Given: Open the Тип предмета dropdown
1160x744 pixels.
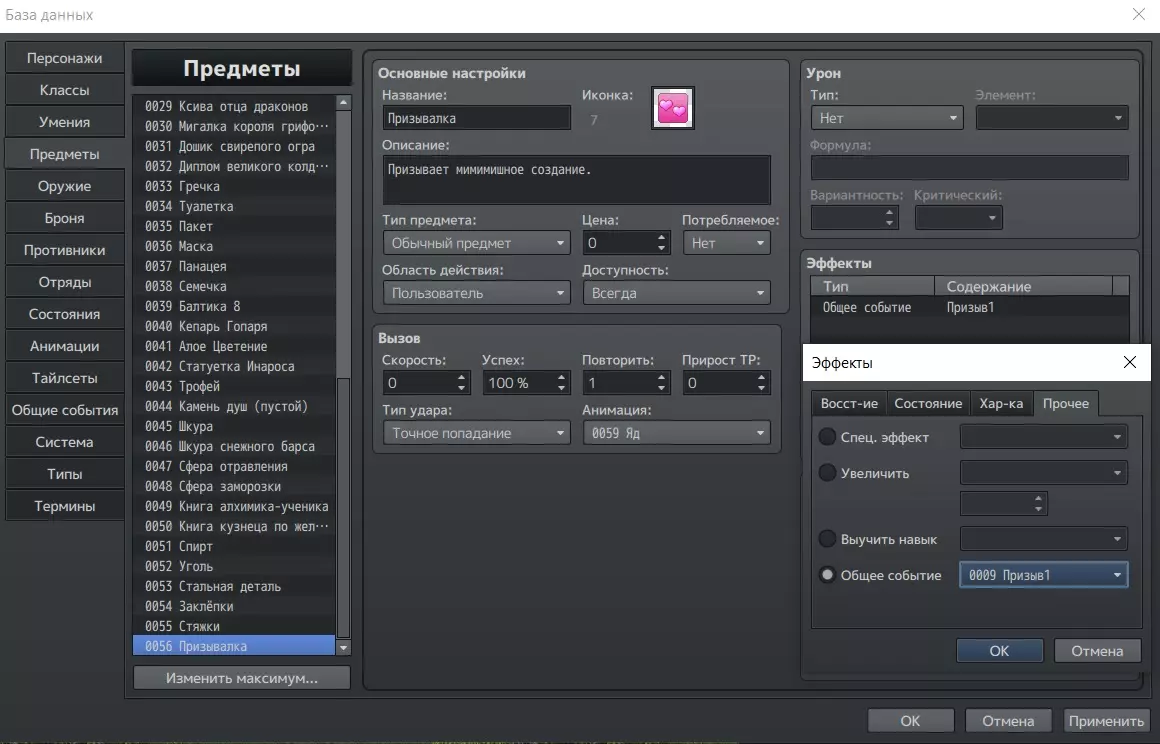Looking at the screenshot, I should (x=476, y=243).
